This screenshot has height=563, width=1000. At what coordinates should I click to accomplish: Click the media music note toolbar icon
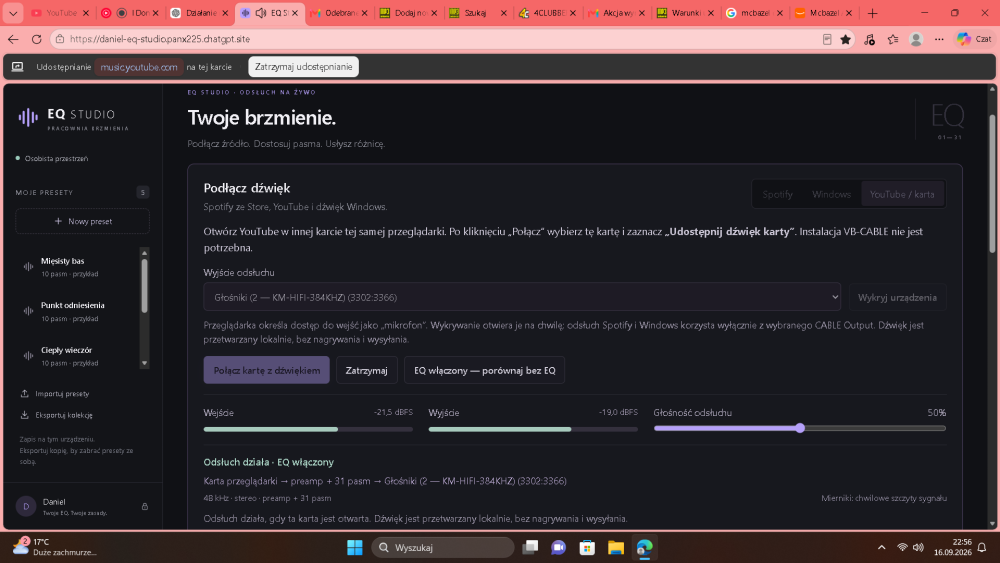[x=869, y=39]
